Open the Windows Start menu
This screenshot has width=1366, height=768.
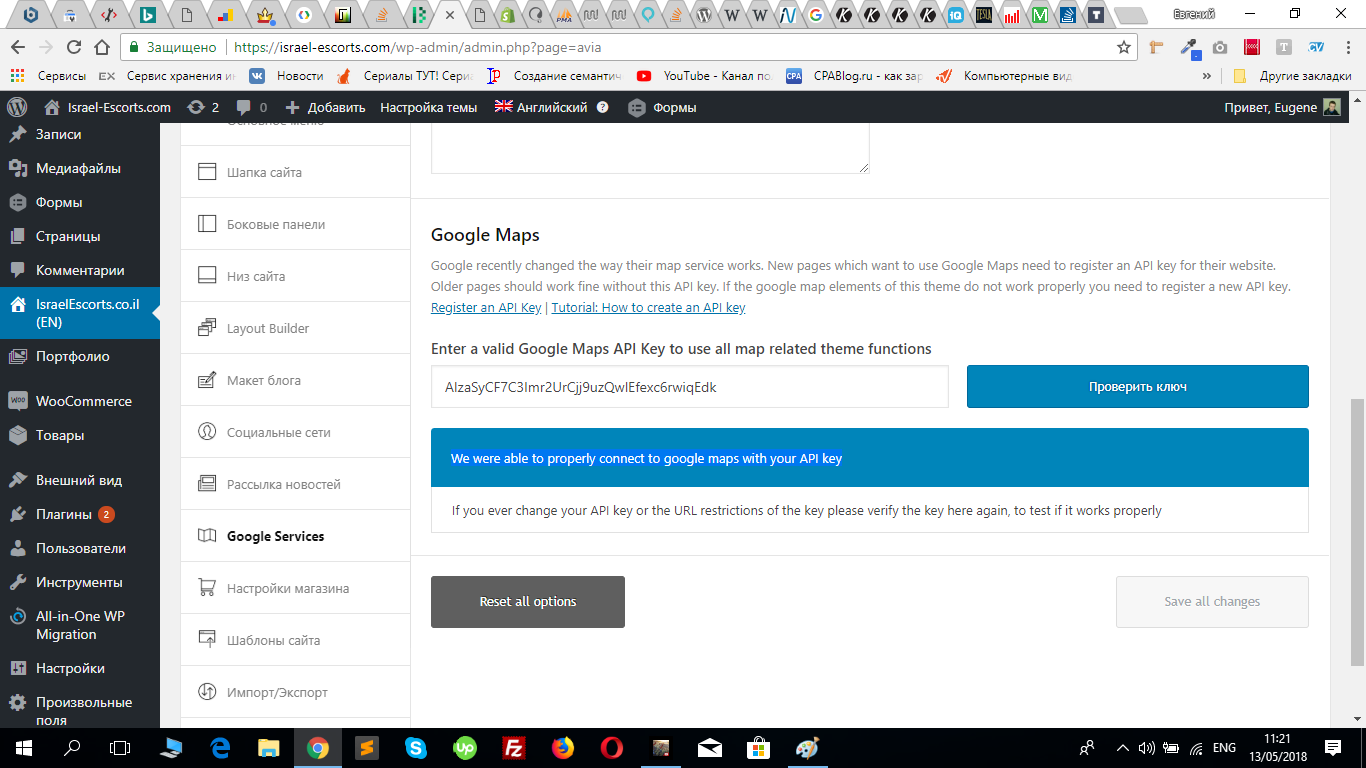24,747
